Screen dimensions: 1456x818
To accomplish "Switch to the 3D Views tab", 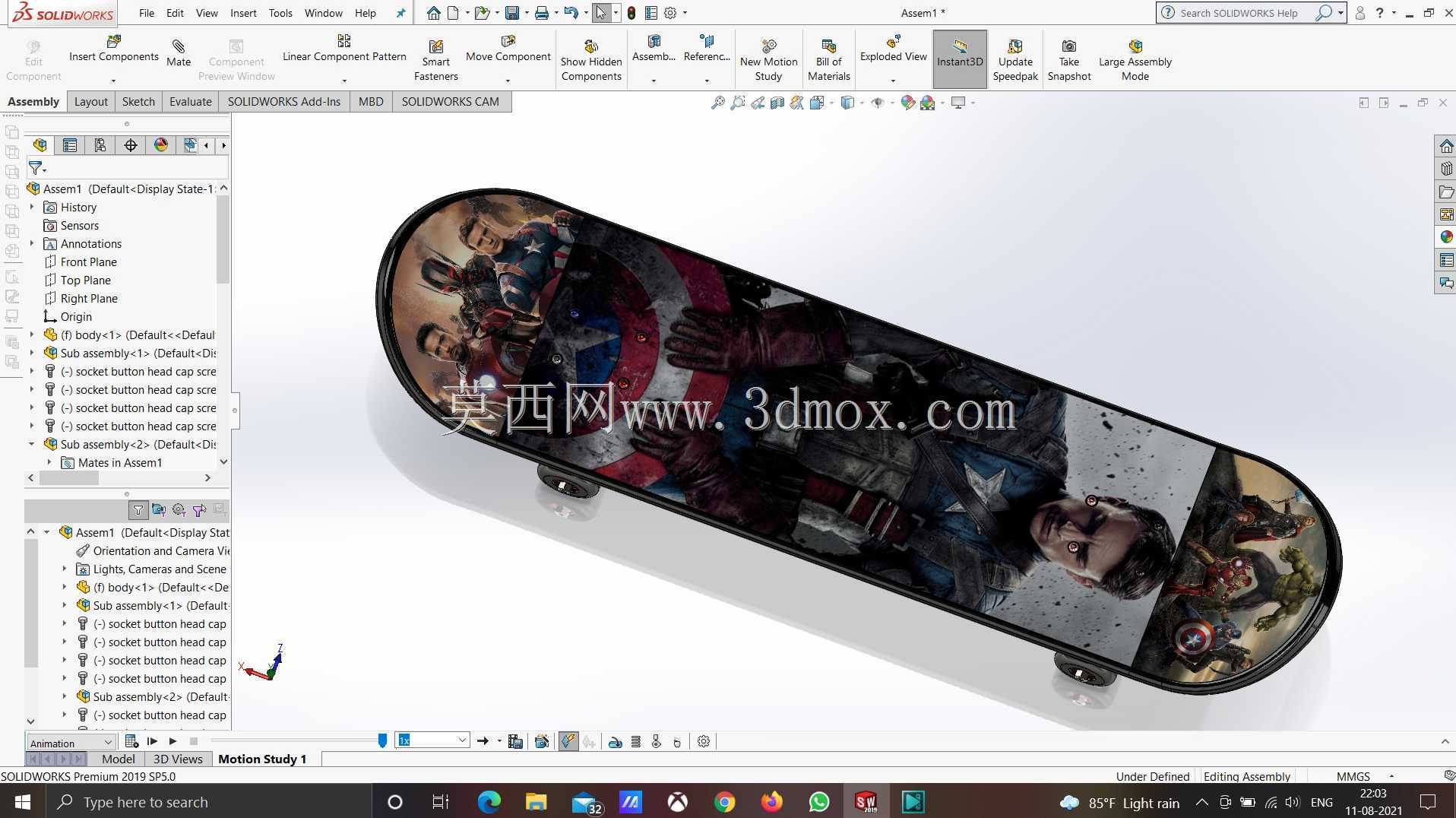I will tap(178, 759).
